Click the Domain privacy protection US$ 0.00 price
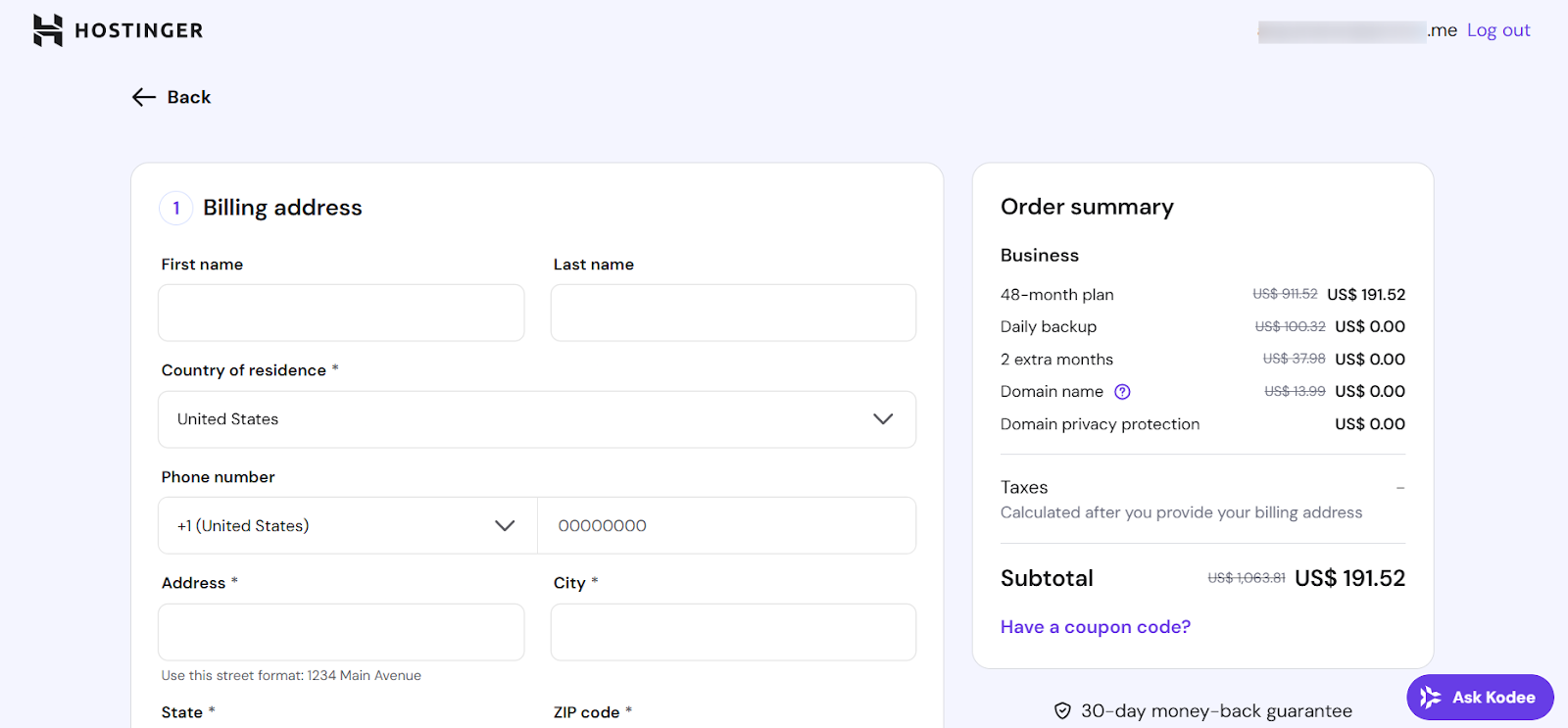This screenshot has width=1568, height=728. pos(1370,424)
